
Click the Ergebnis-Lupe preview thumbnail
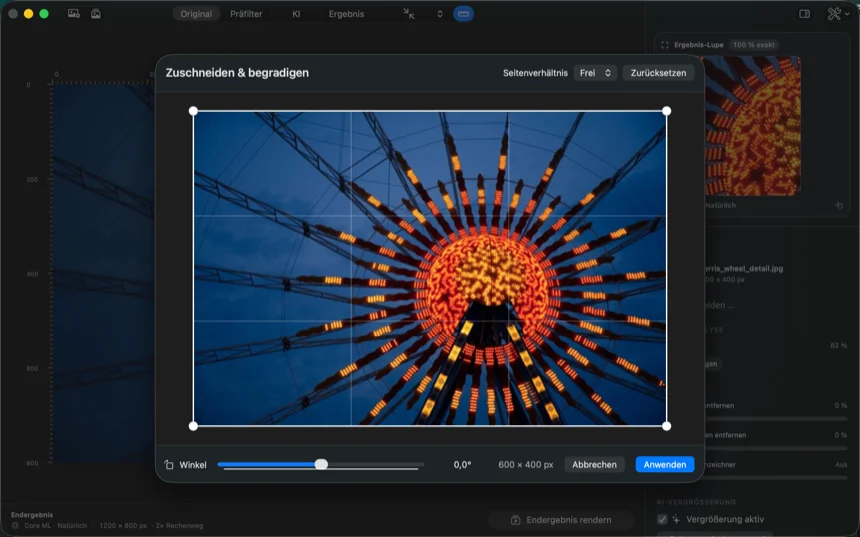point(752,126)
